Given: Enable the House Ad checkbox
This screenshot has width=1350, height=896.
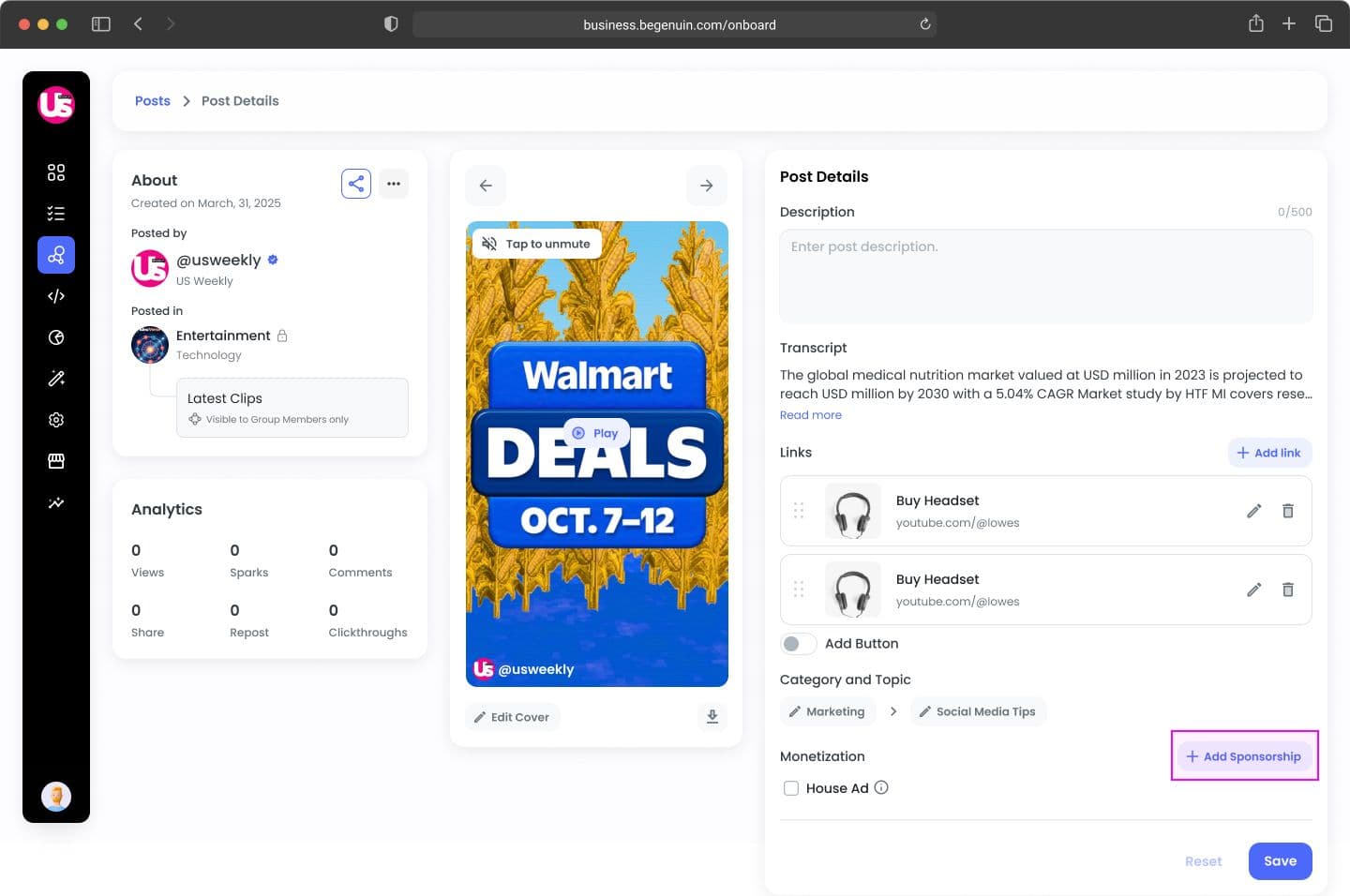Looking at the screenshot, I should (x=791, y=788).
